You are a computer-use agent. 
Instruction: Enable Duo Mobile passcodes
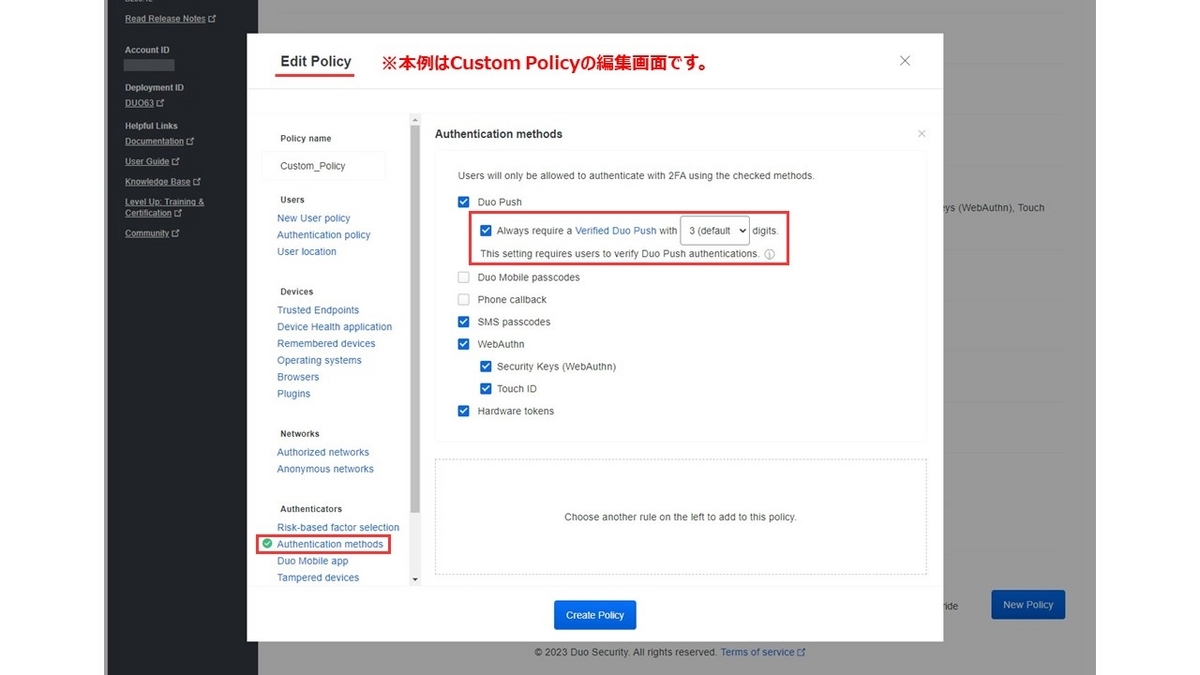(463, 276)
